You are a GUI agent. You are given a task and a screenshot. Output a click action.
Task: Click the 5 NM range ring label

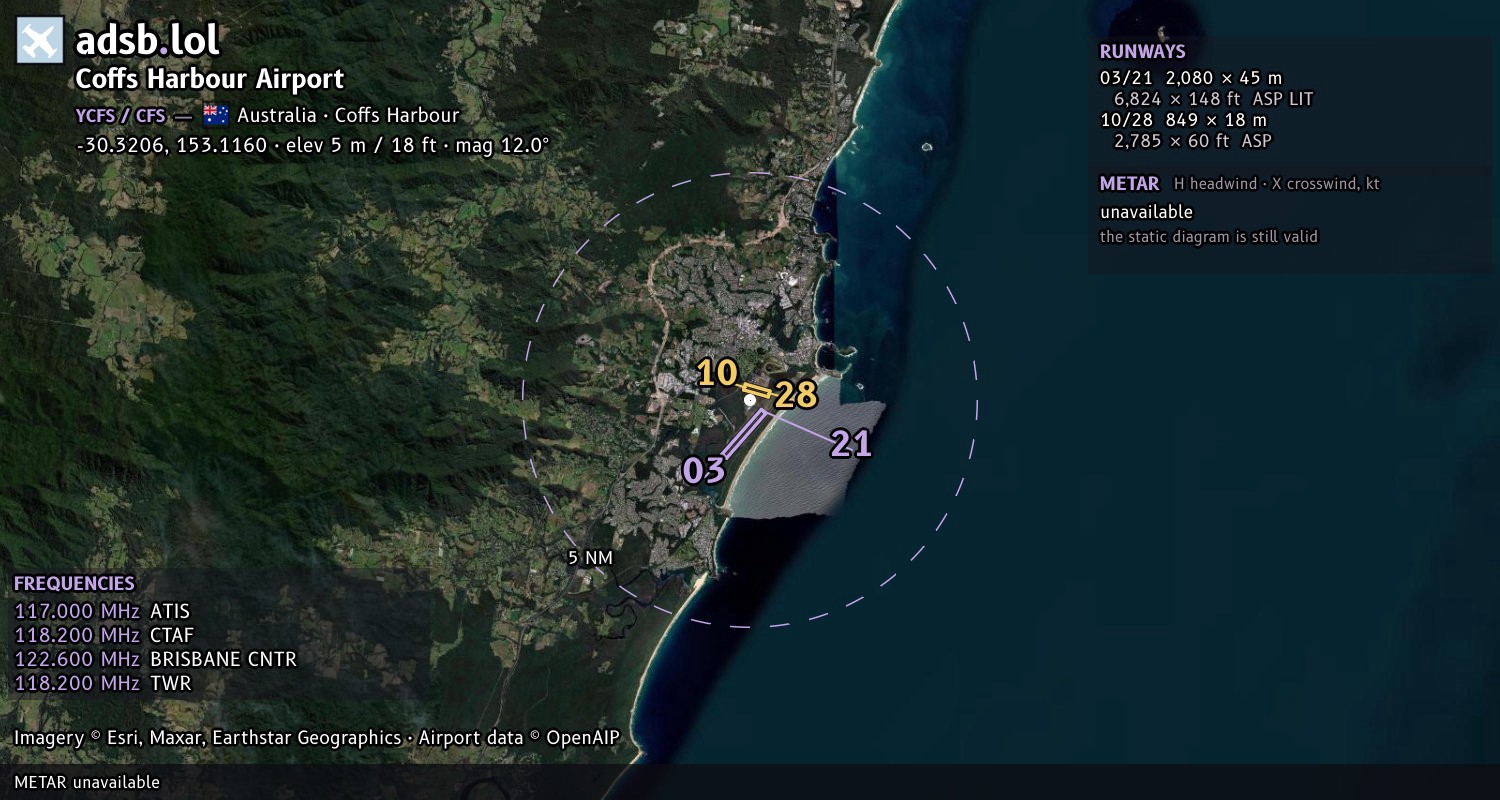coord(590,558)
